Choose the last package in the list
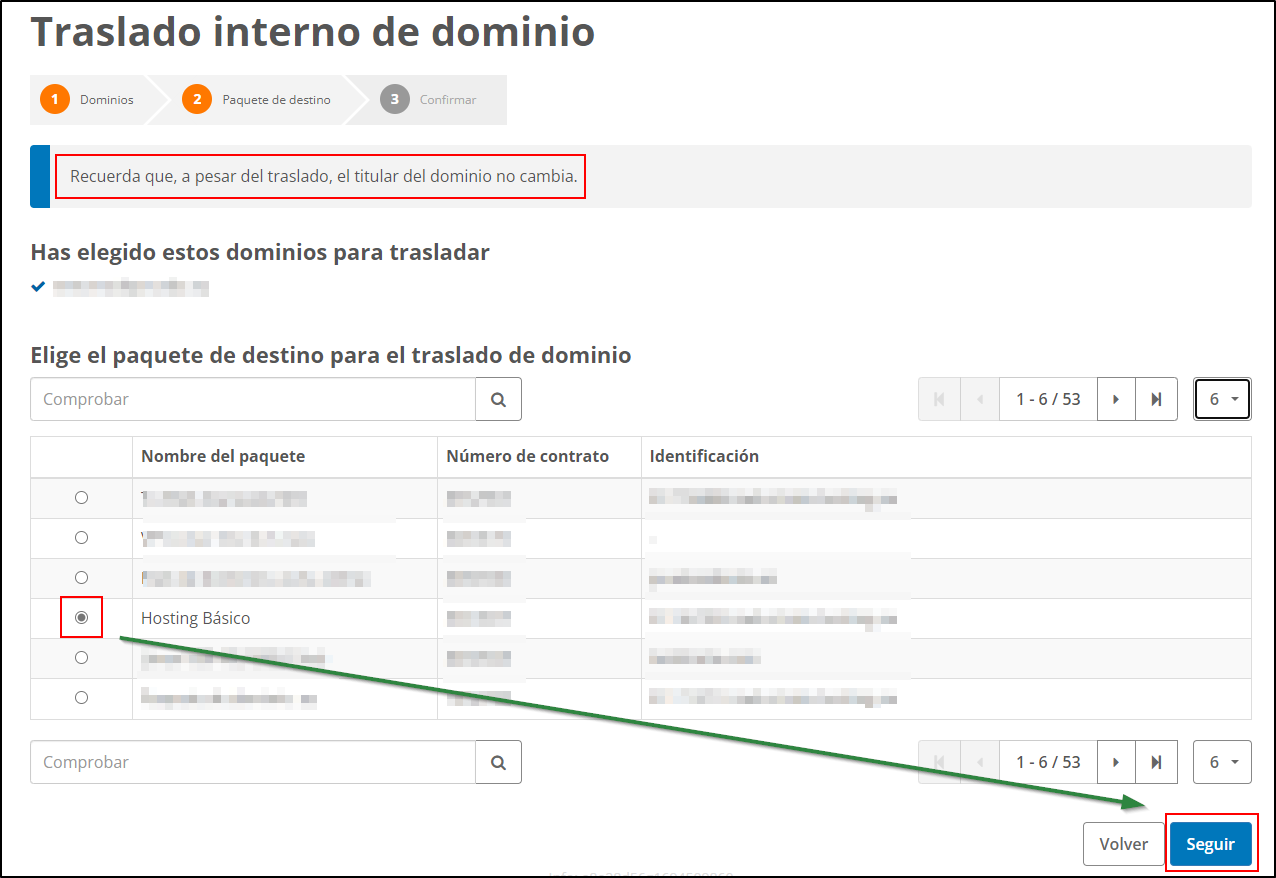 point(81,697)
